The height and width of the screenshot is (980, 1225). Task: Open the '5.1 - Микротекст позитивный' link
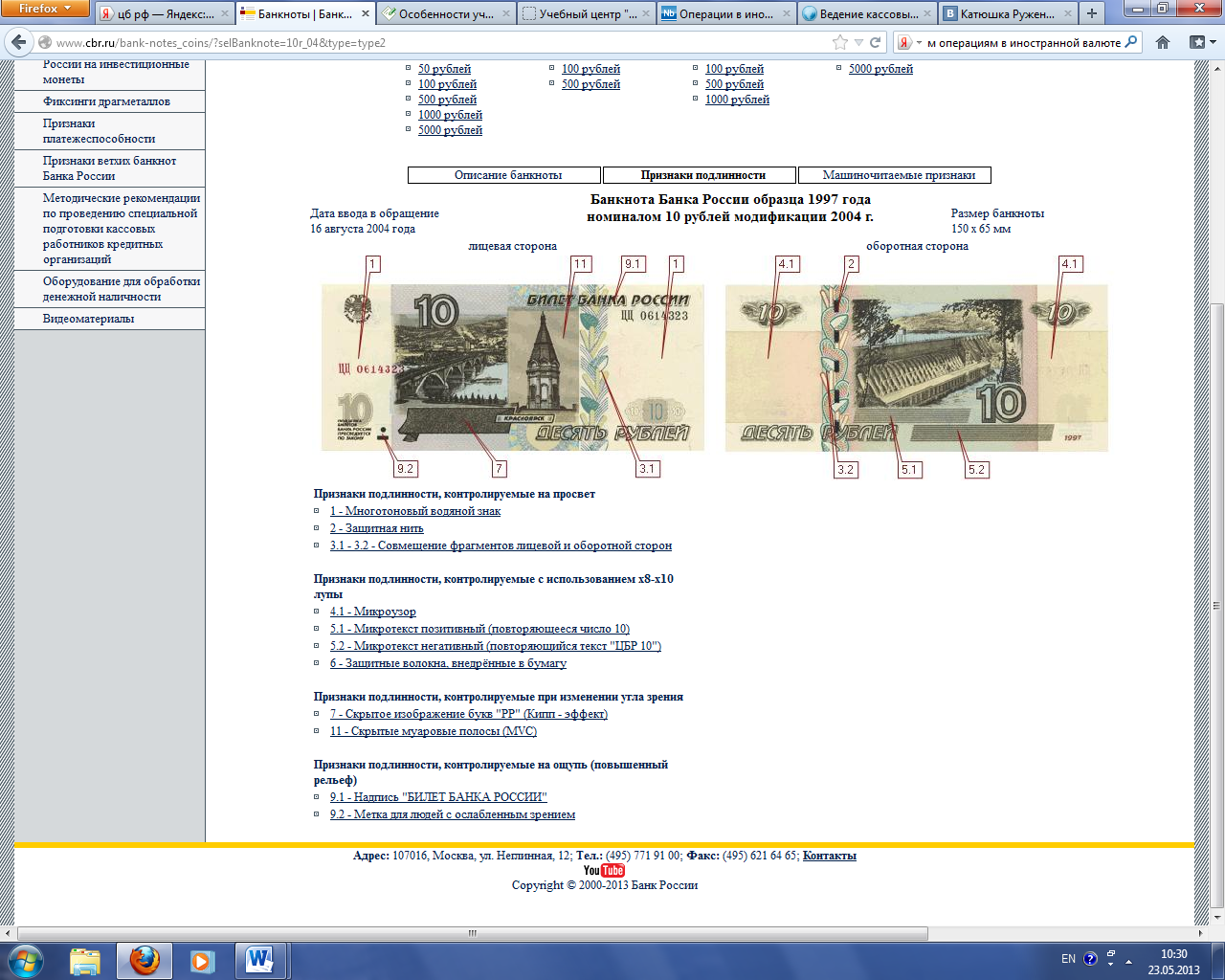tap(479, 629)
